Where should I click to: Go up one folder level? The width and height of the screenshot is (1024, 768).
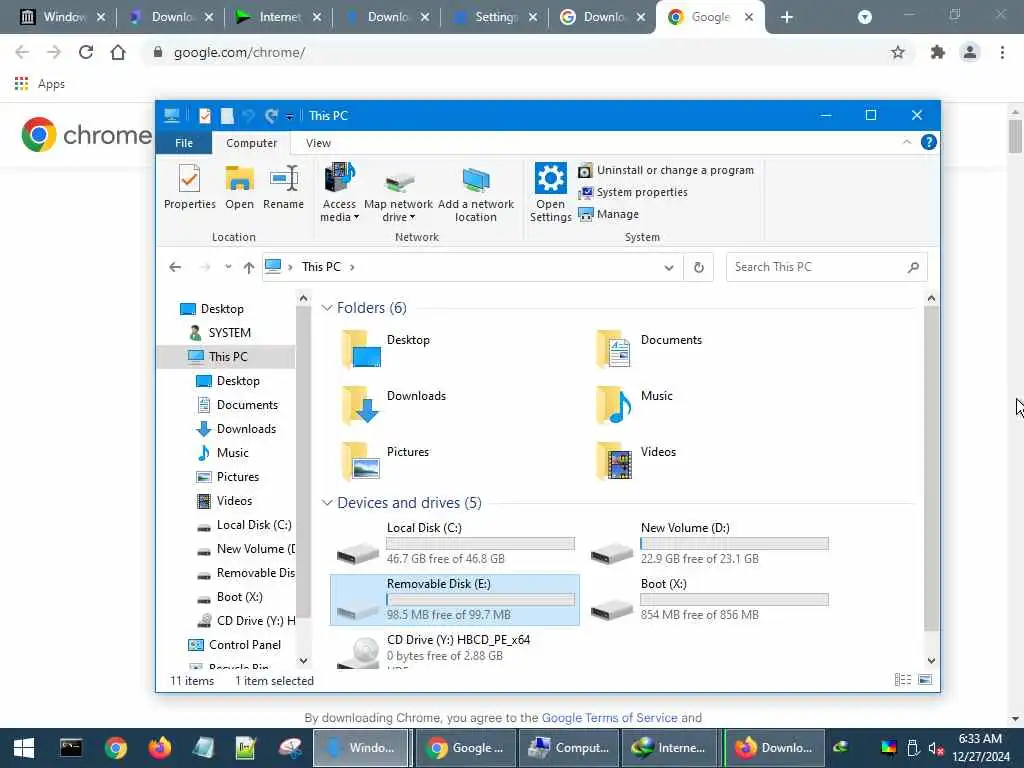[249, 267]
